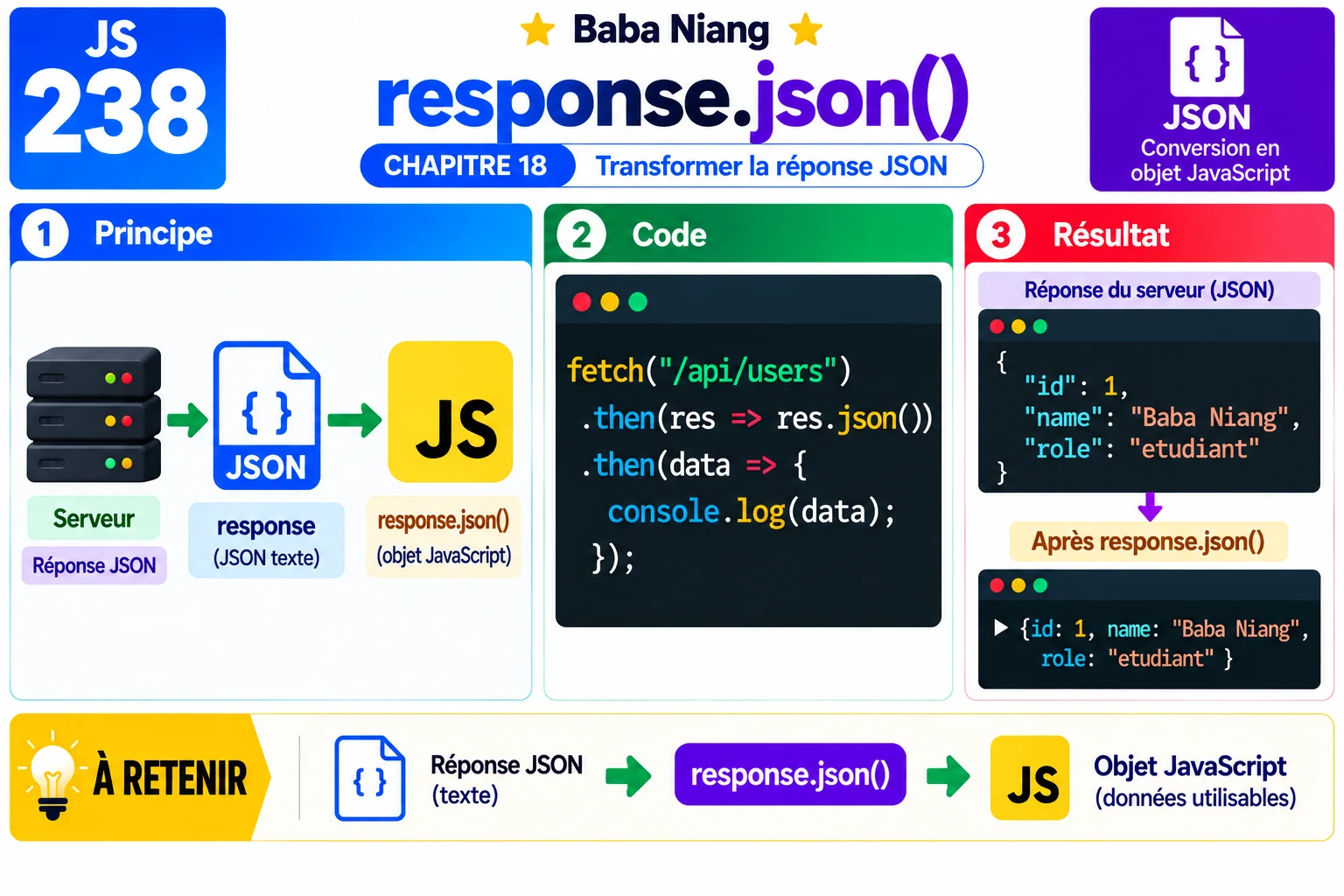Select the green Serveur label

[x=94, y=518]
